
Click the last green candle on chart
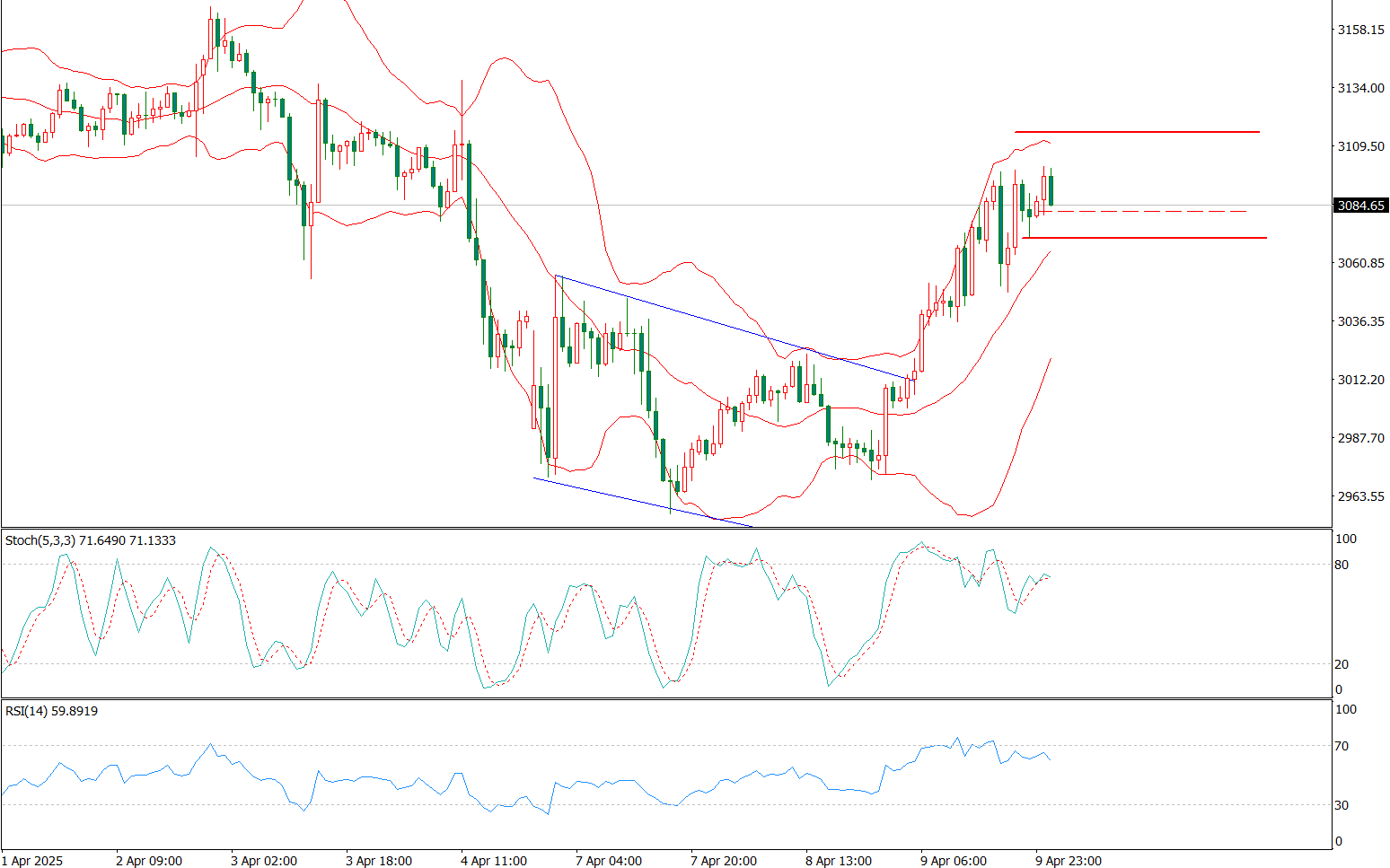coord(1051,190)
